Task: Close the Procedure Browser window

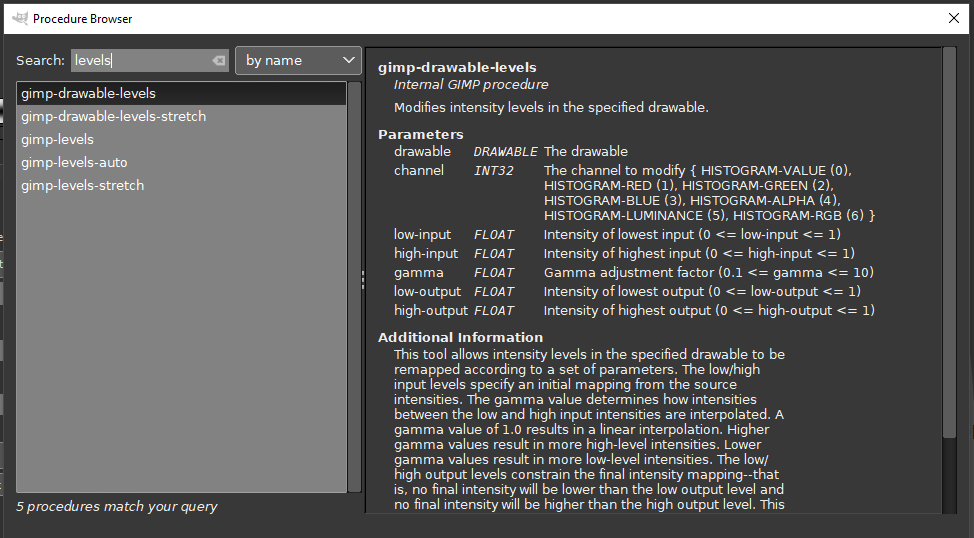Action: pyautogui.click(x=954, y=19)
